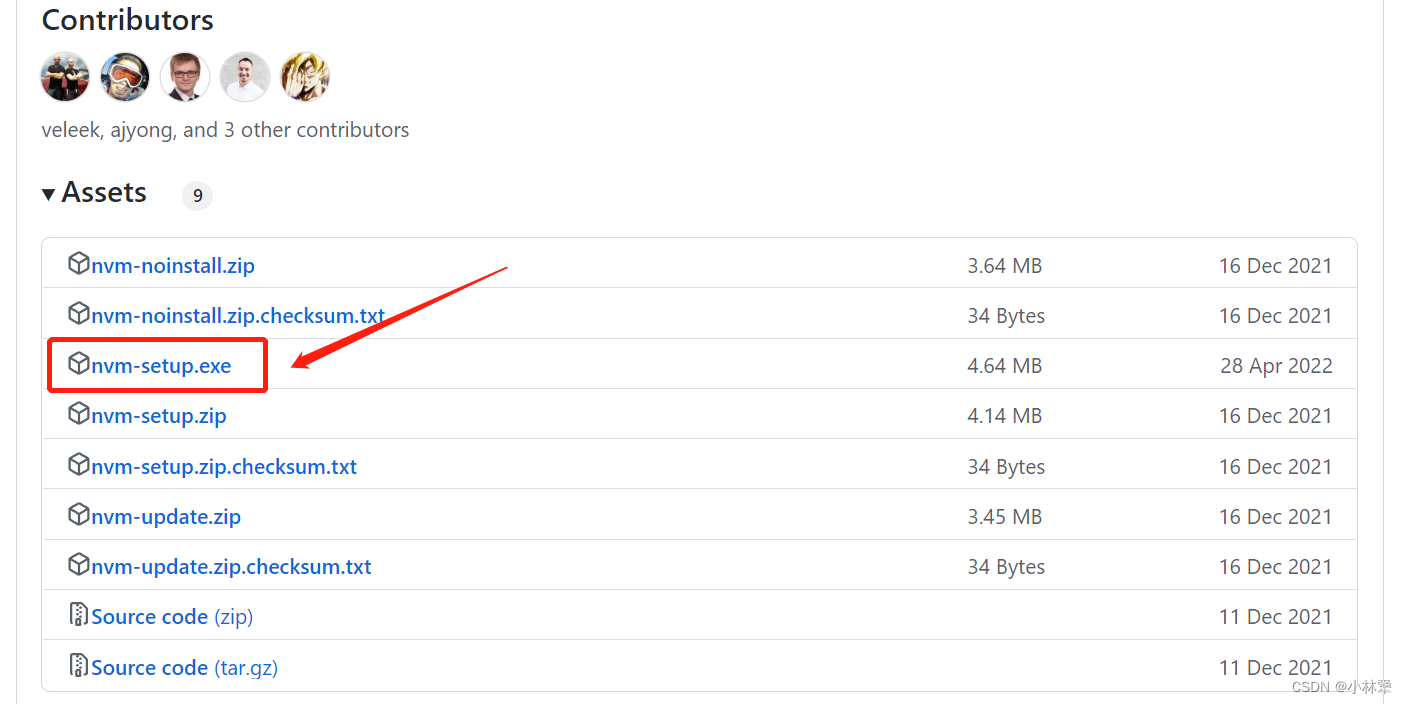
Task: Click the package icon beside nvm-noinstall.zip.checksum.txt
Action: pos(78,314)
